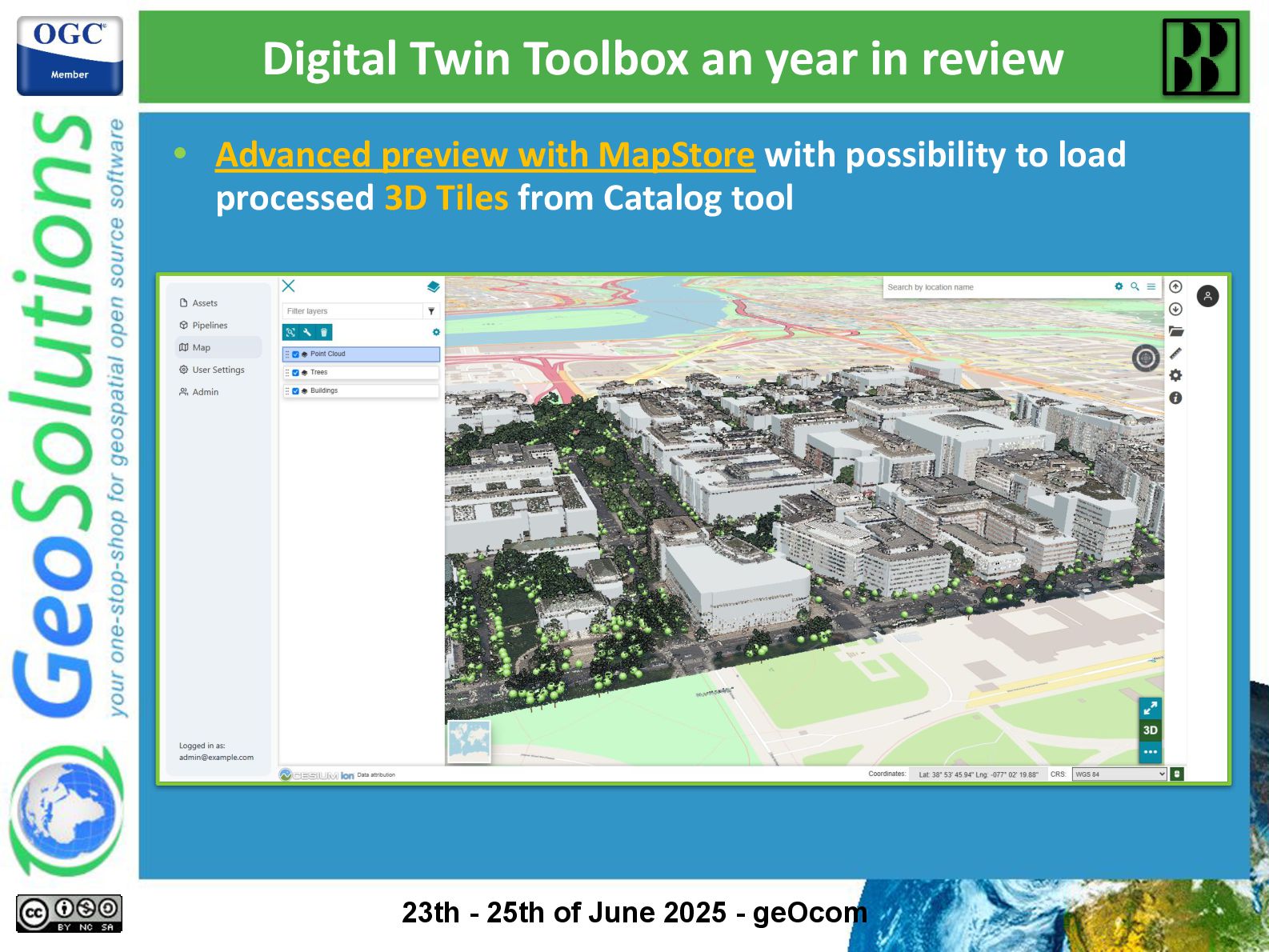The height and width of the screenshot is (952, 1269).
Task: Click the Cesium ion logo
Action: [316, 775]
